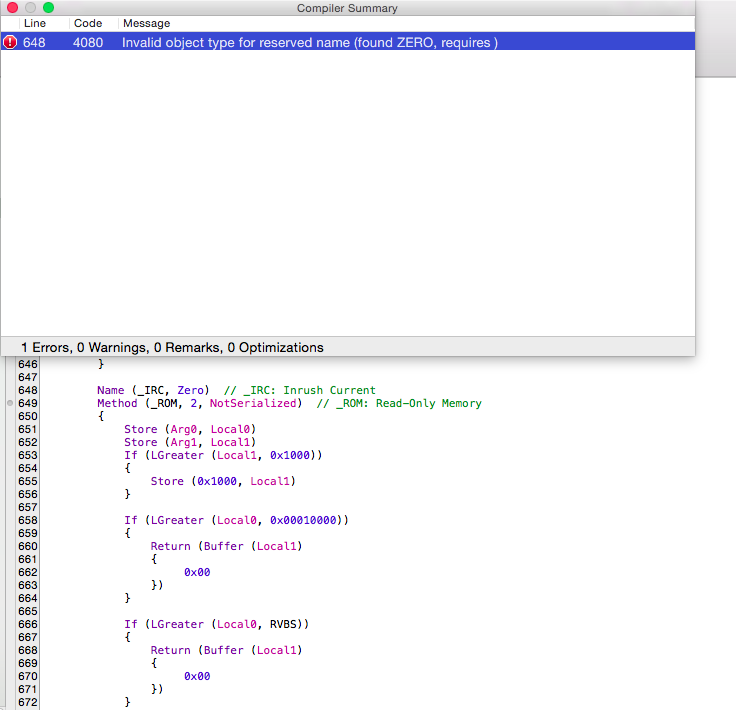Click If (LGreater (Local0, RVBS)) line
The height and width of the screenshot is (710, 736).
(x=216, y=624)
